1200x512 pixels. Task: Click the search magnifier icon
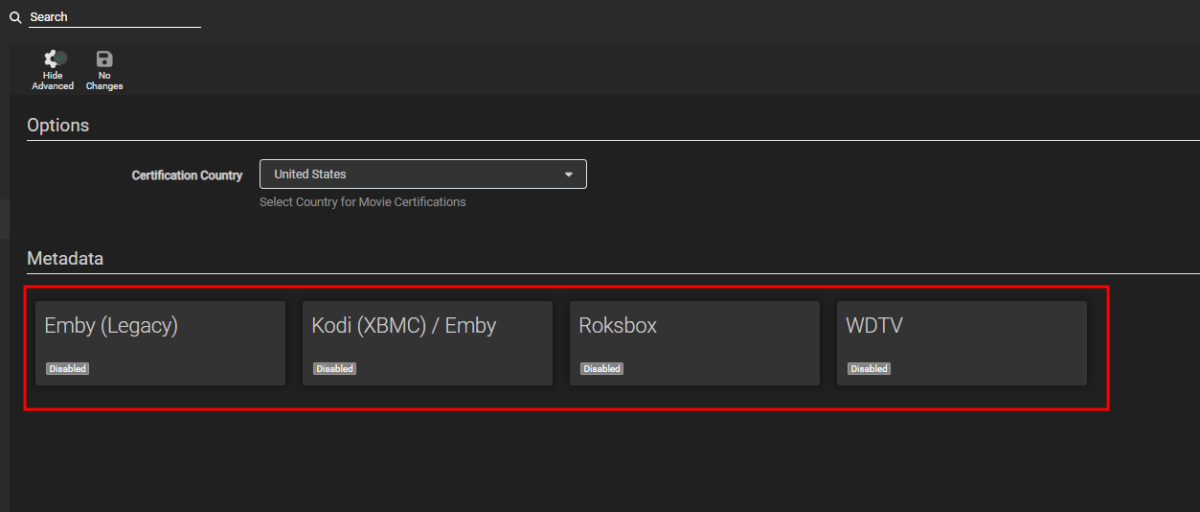point(15,17)
